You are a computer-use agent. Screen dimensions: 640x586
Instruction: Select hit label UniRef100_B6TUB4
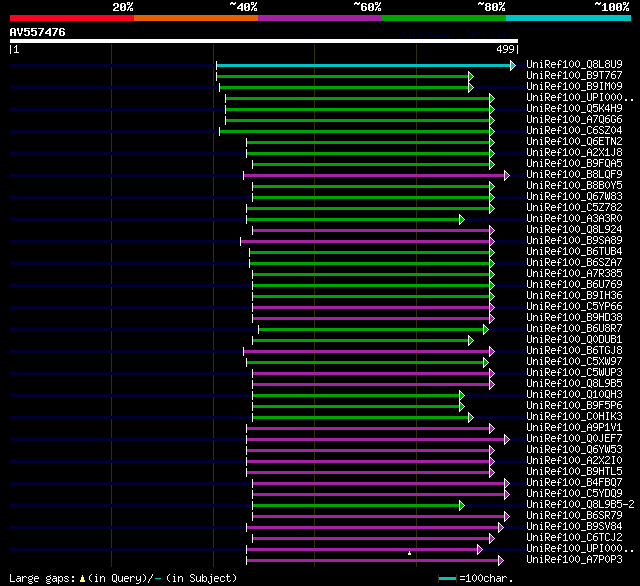574,252
